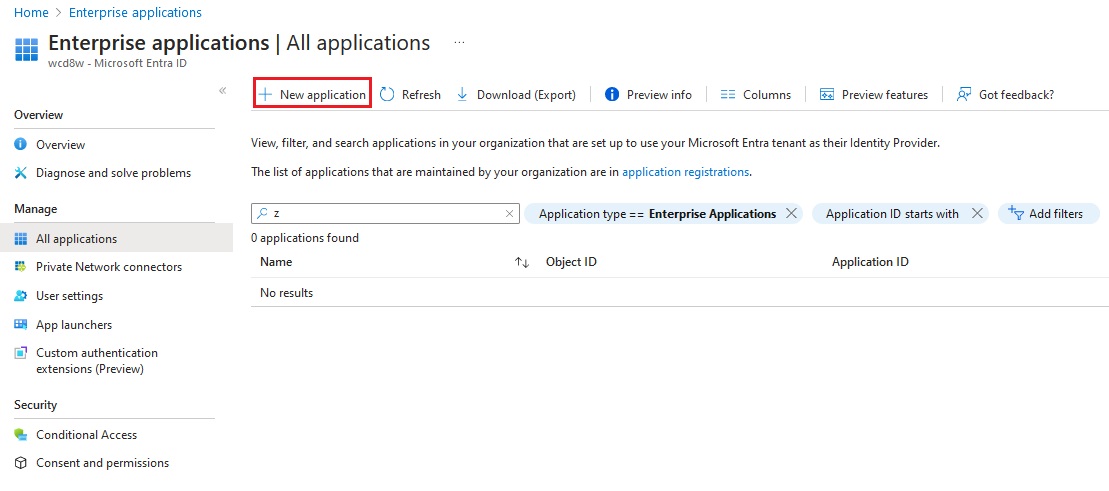Click the Download (Export) arrow icon
This screenshot has height=491, width=1109.
tap(462, 94)
